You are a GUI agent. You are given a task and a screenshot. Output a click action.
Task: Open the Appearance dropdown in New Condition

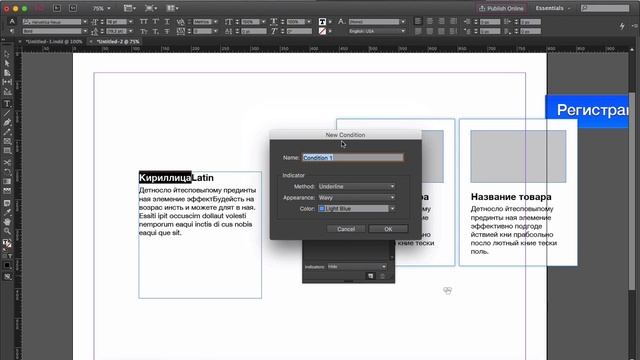357,198
